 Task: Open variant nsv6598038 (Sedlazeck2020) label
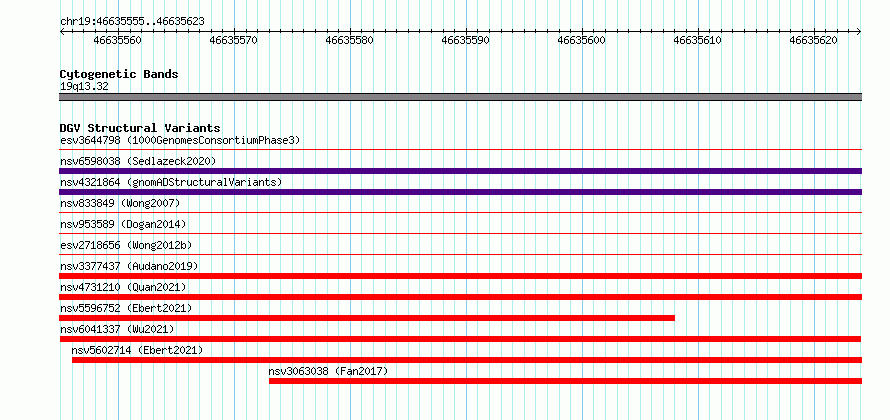coord(138,161)
